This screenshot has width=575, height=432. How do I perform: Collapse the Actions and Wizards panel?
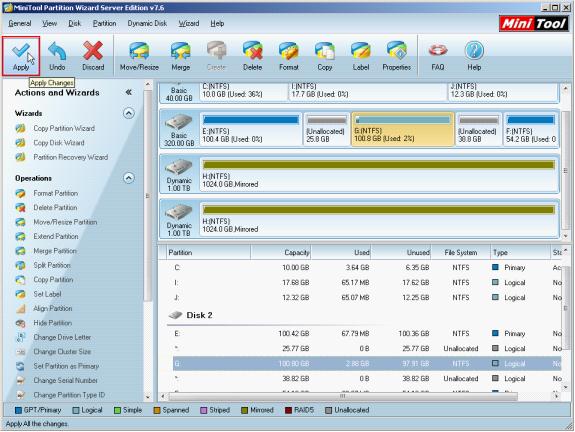(128, 92)
